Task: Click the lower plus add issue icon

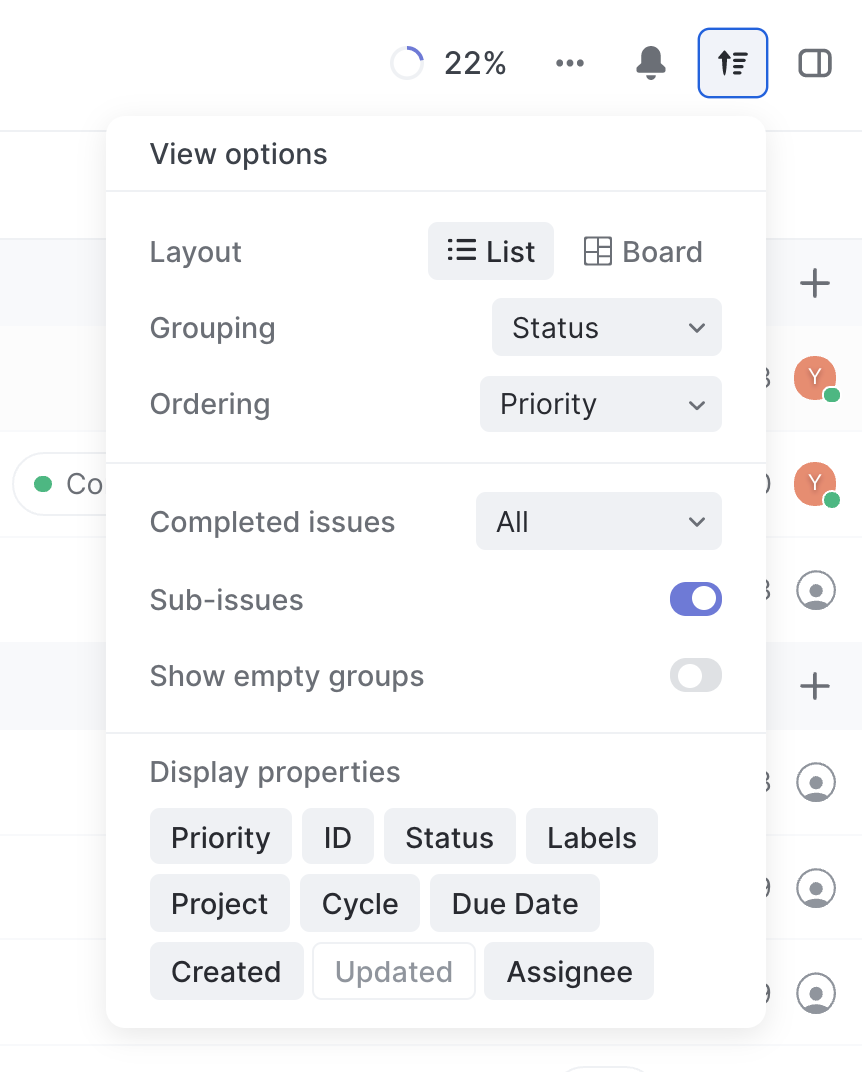Action: tap(815, 686)
